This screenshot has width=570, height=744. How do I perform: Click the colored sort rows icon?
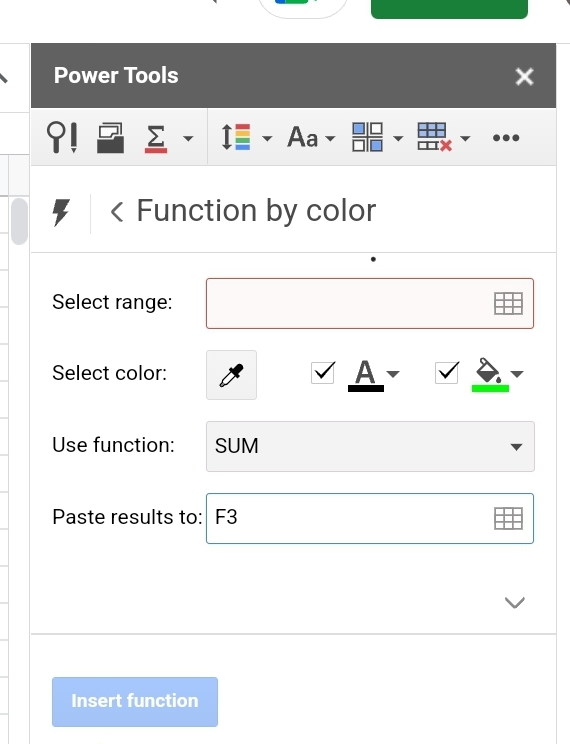click(x=236, y=138)
